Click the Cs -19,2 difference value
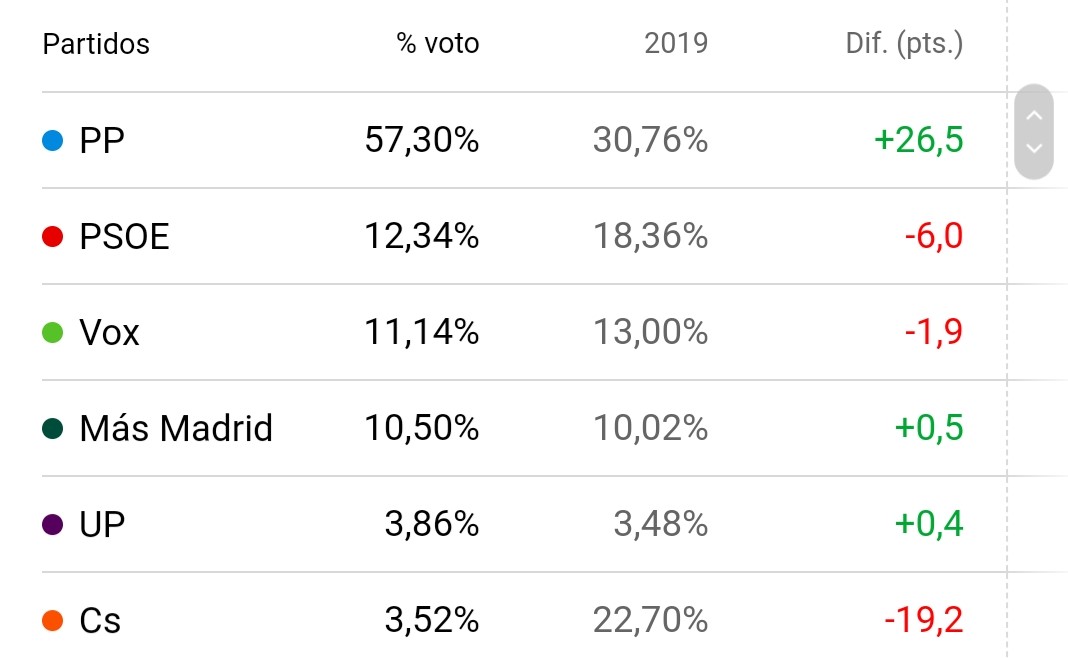This screenshot has width=1068, height=659. [923, 621]
